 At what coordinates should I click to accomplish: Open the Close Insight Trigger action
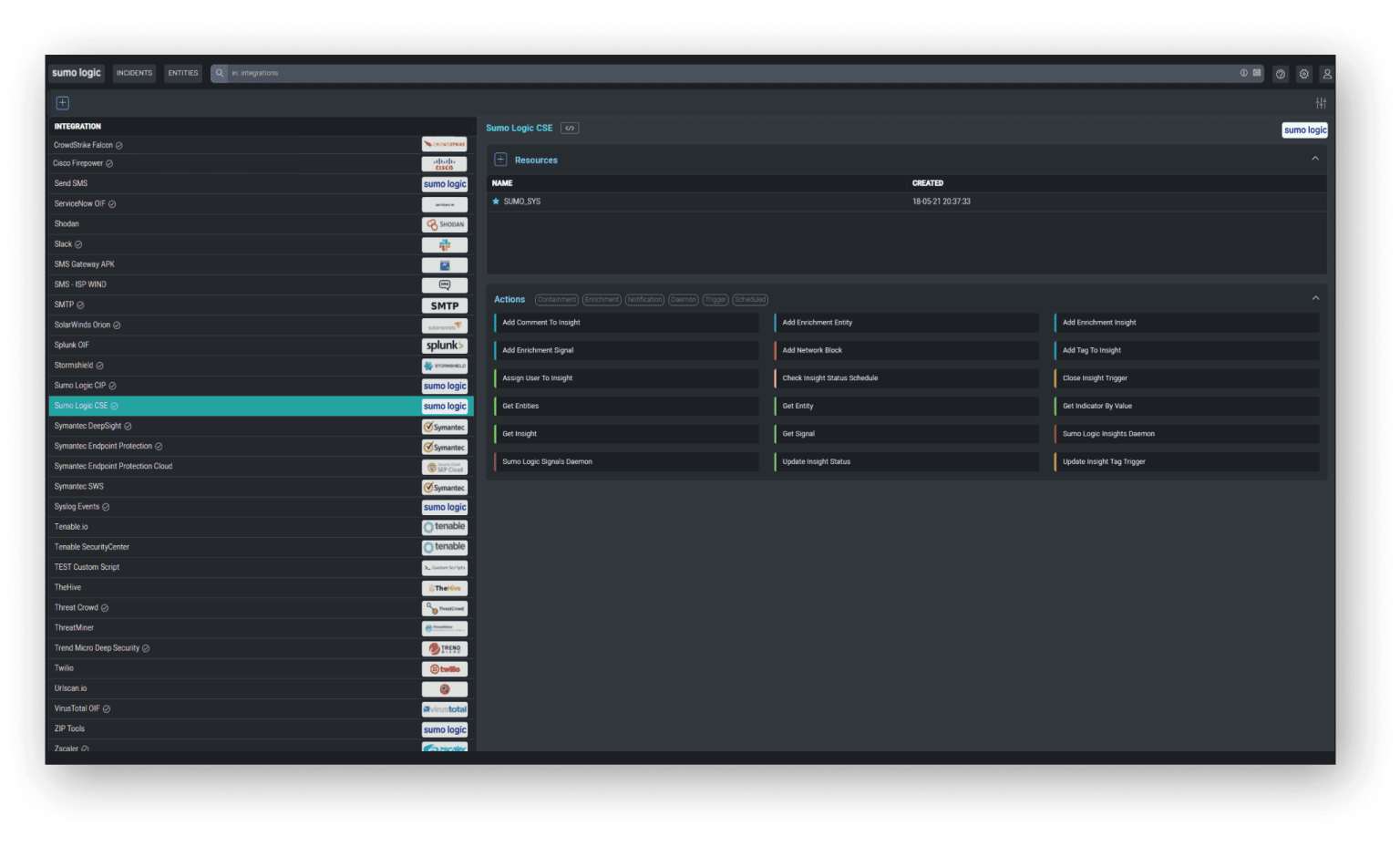point(1187,378)
